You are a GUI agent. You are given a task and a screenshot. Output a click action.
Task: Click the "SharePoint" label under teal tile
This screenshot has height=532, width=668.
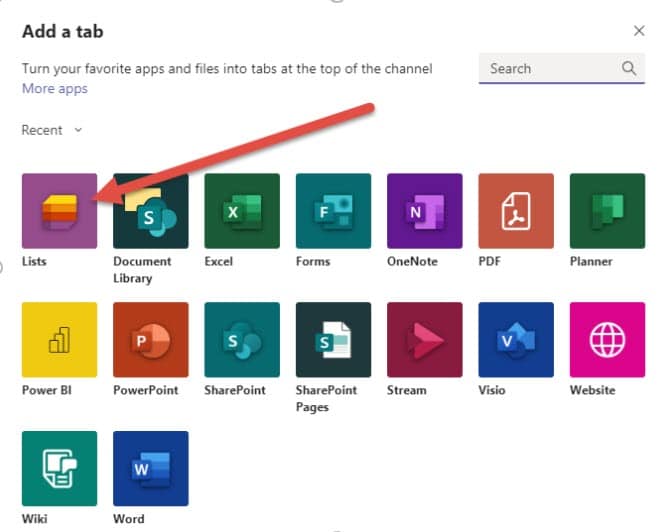[x=235, y=390]
